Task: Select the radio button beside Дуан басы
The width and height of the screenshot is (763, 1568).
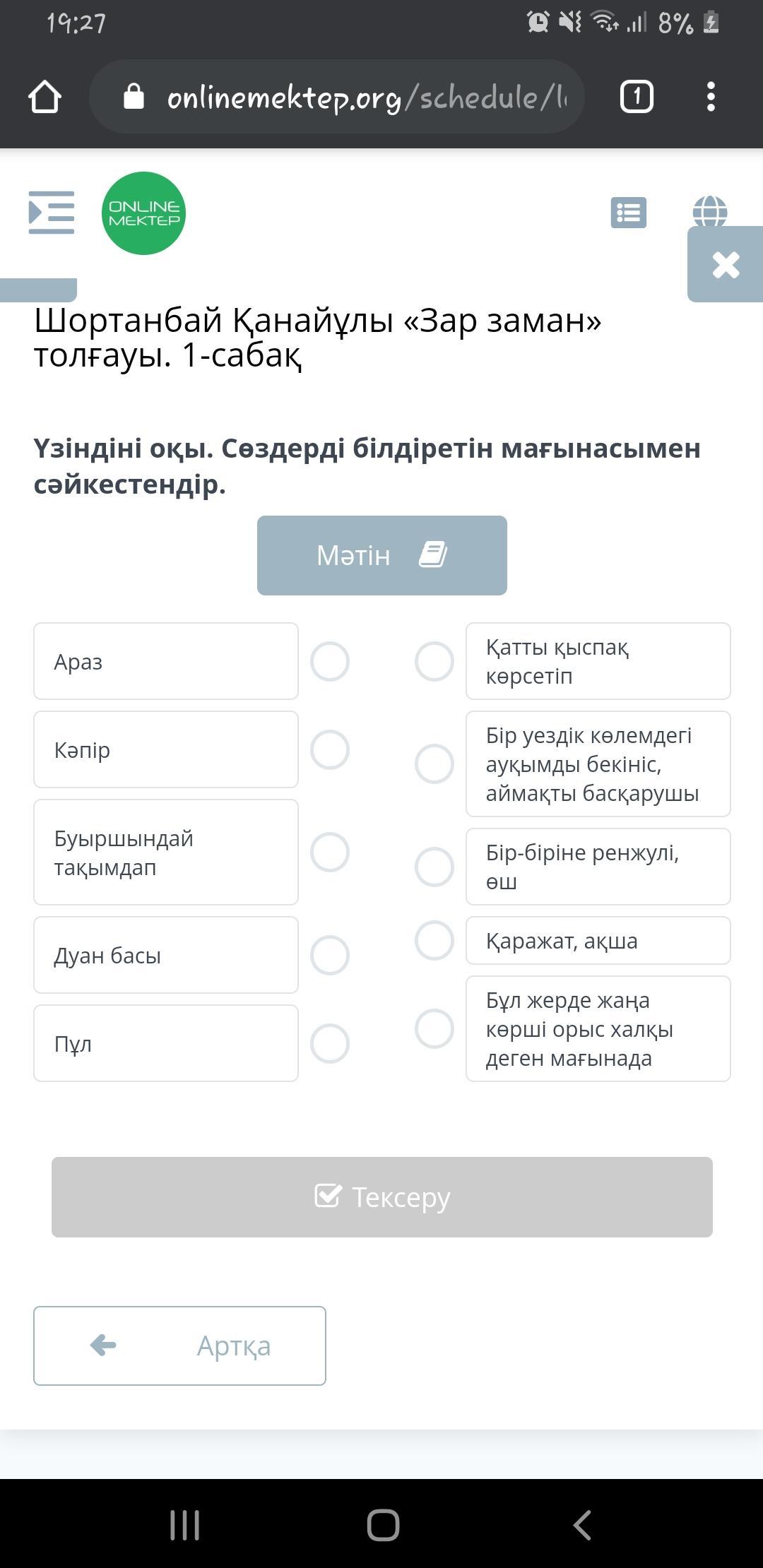Action: coord(330,956)
